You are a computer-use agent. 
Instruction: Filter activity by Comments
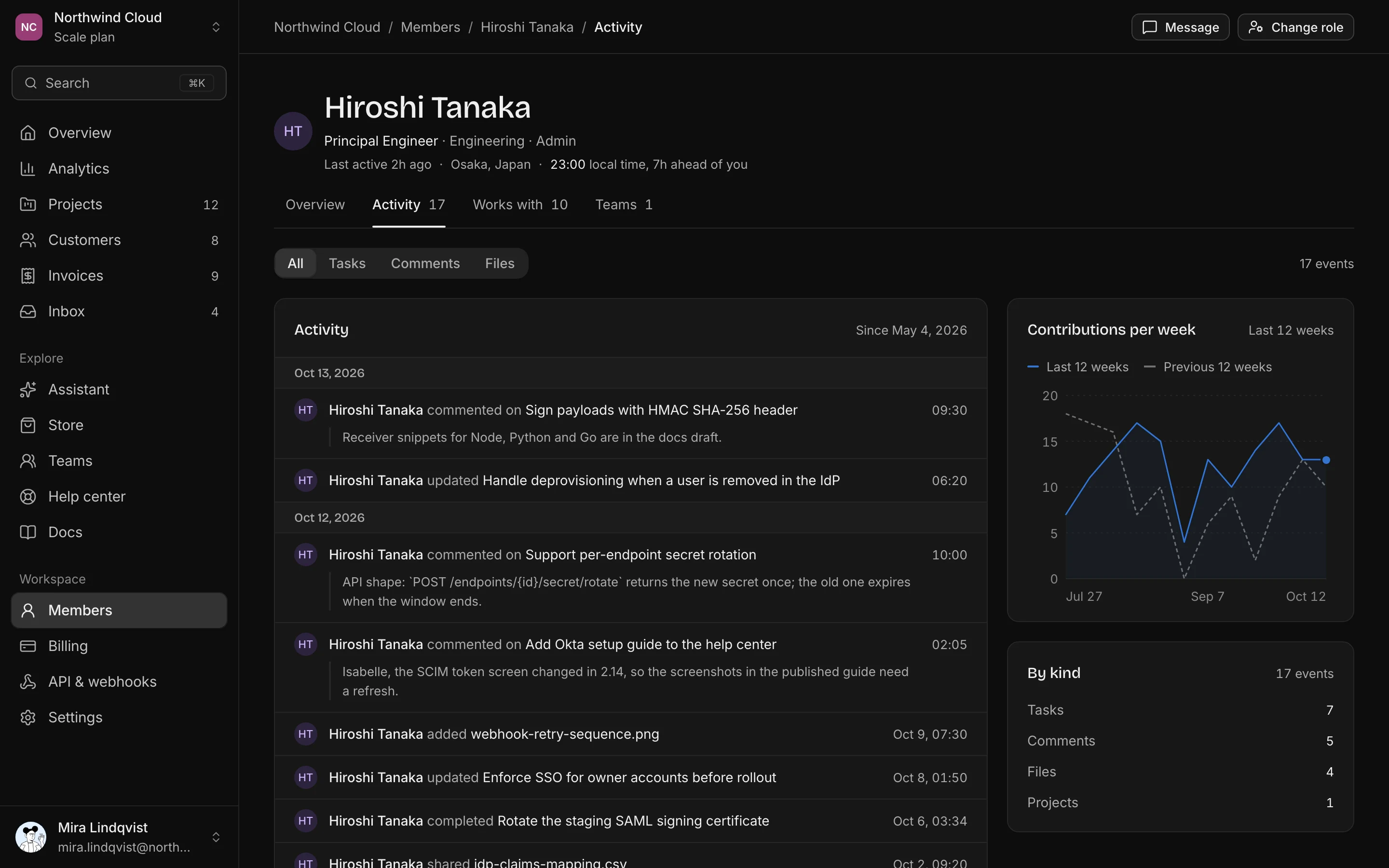[425, 263]
